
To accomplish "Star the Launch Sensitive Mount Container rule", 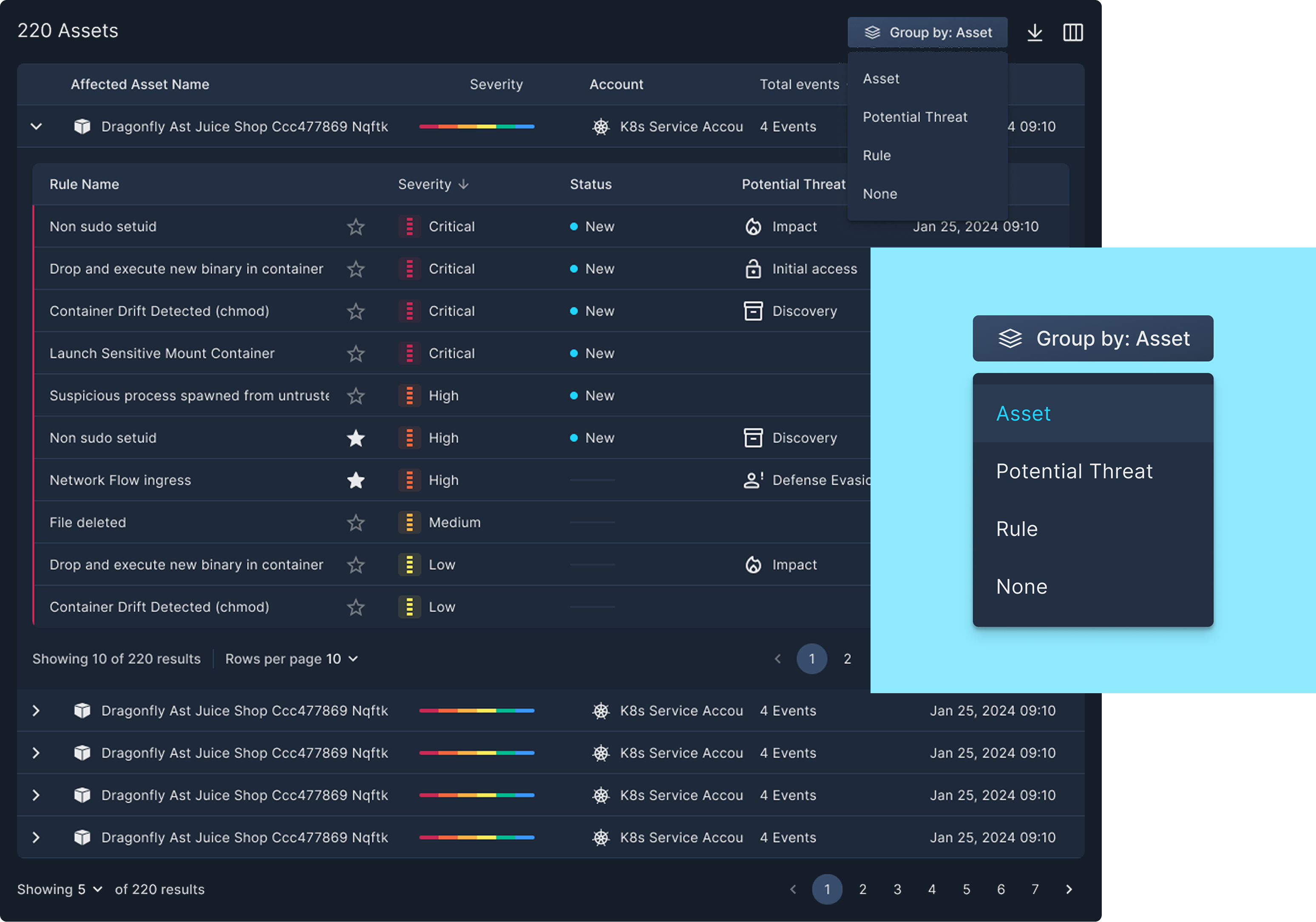I will click(356, 353).
